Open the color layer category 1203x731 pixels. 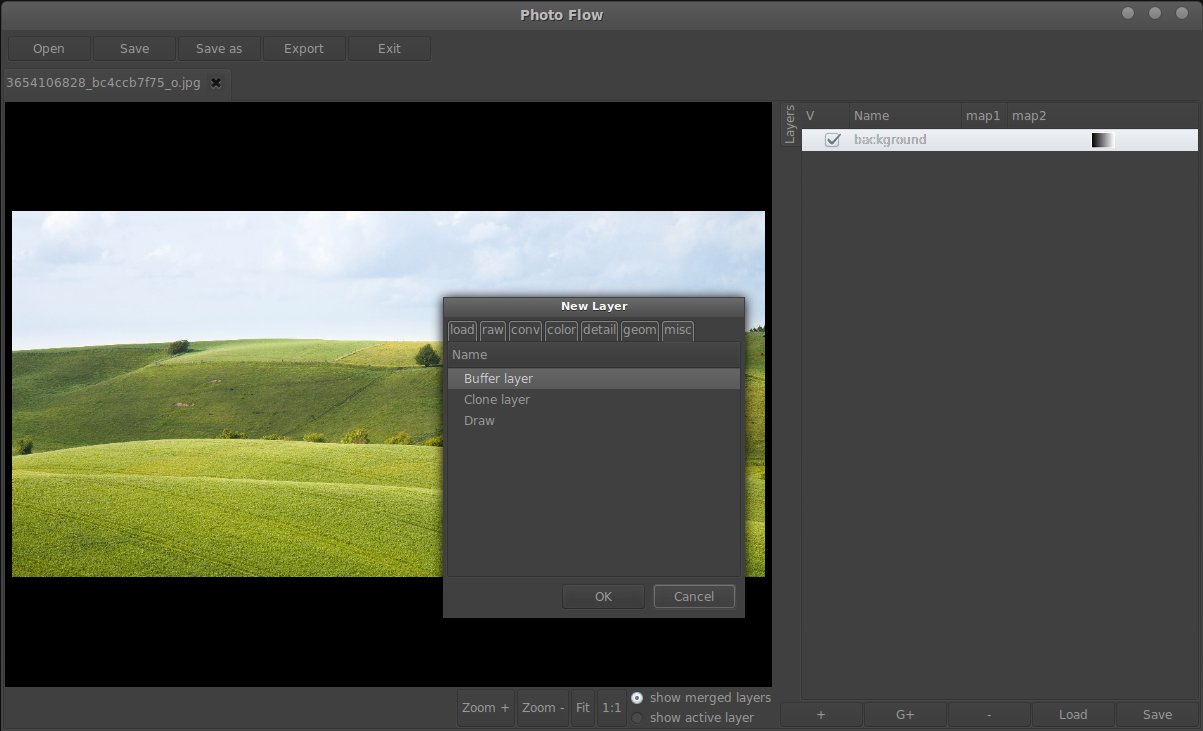pos(561,330)
